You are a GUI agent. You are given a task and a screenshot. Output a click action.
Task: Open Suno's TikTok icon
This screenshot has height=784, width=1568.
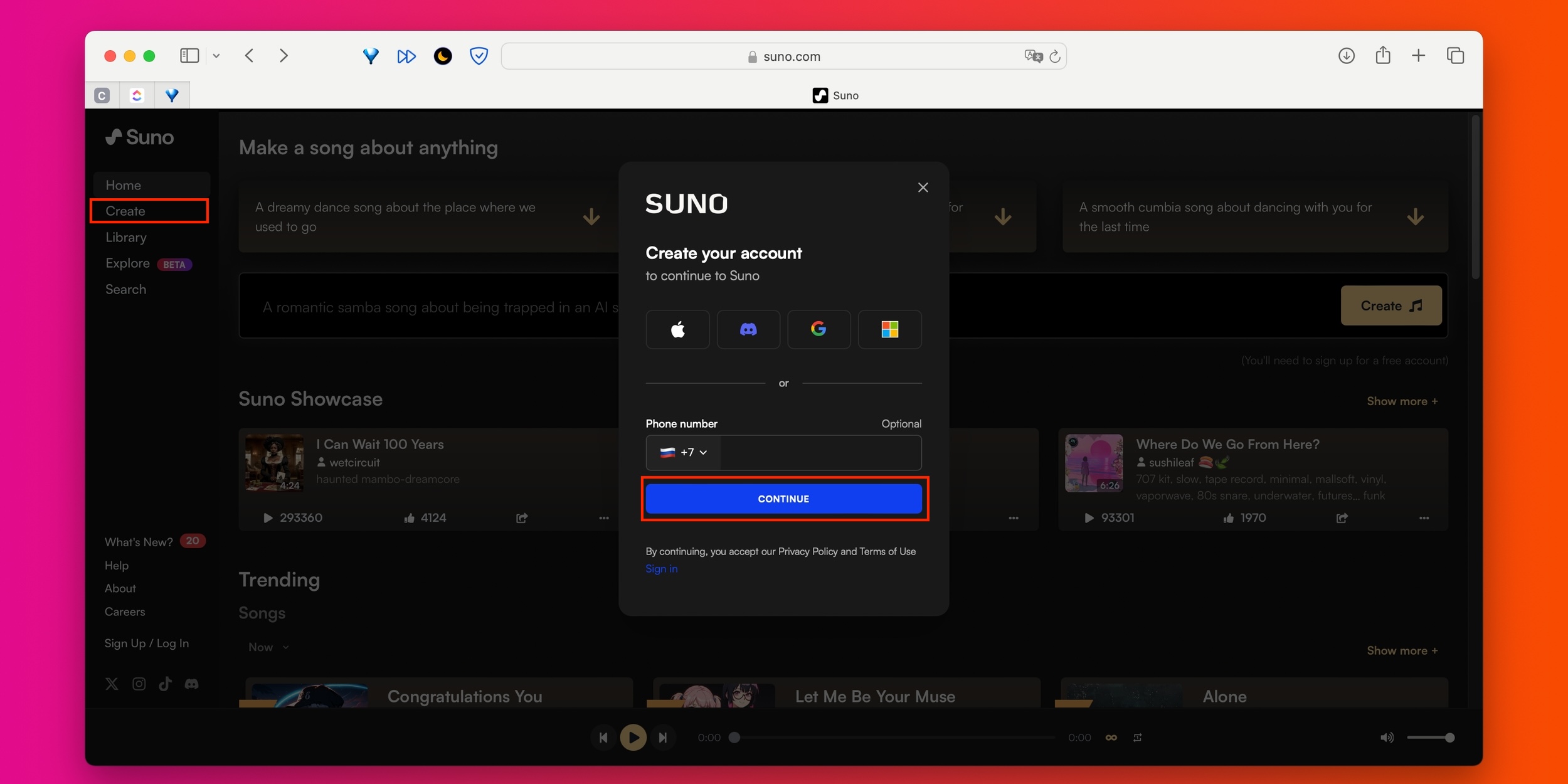pos(165,684)
